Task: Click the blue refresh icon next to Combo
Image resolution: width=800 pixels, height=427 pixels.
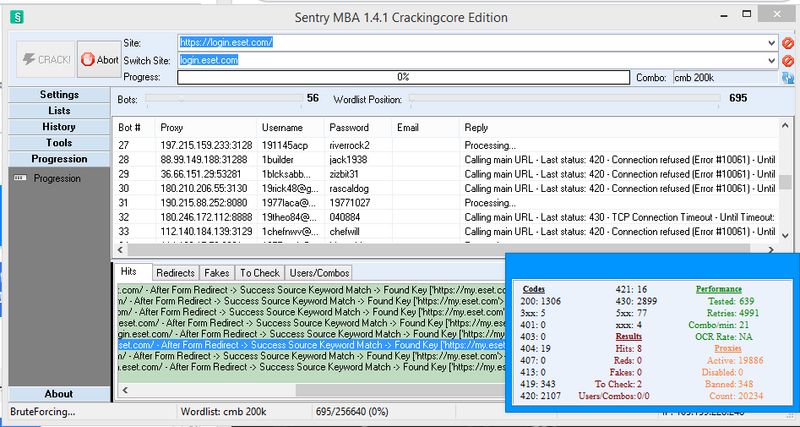Action: 788,78
